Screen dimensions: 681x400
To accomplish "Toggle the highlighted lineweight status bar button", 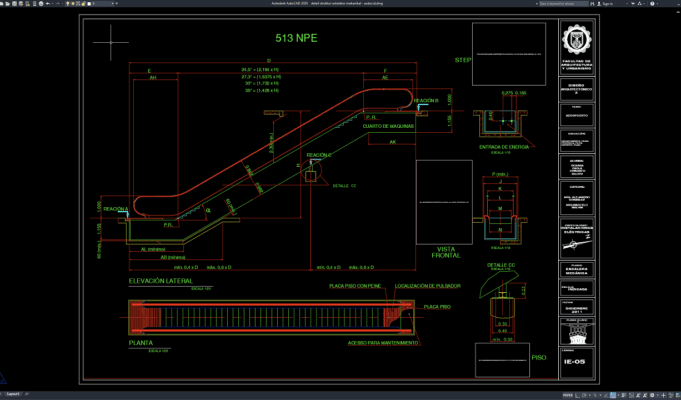I will 613,395.
